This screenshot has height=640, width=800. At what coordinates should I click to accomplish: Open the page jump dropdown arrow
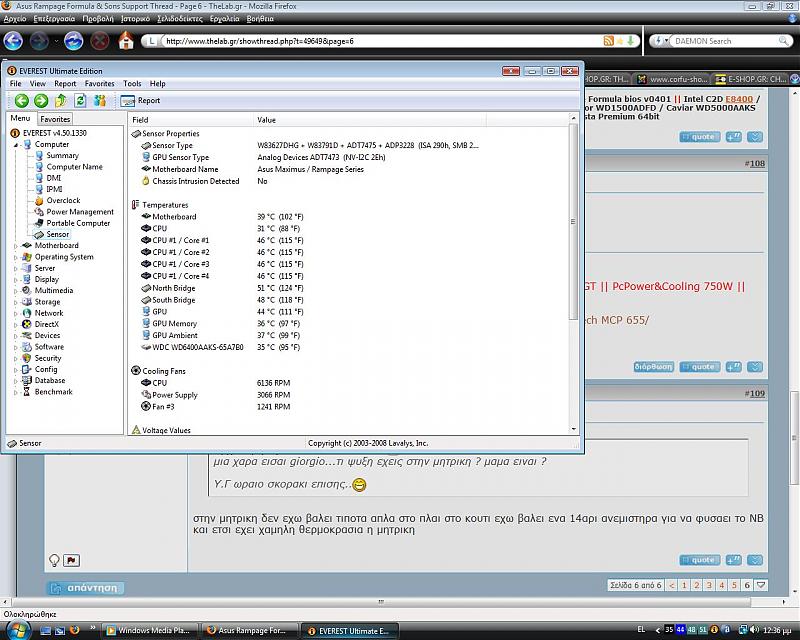761,585
